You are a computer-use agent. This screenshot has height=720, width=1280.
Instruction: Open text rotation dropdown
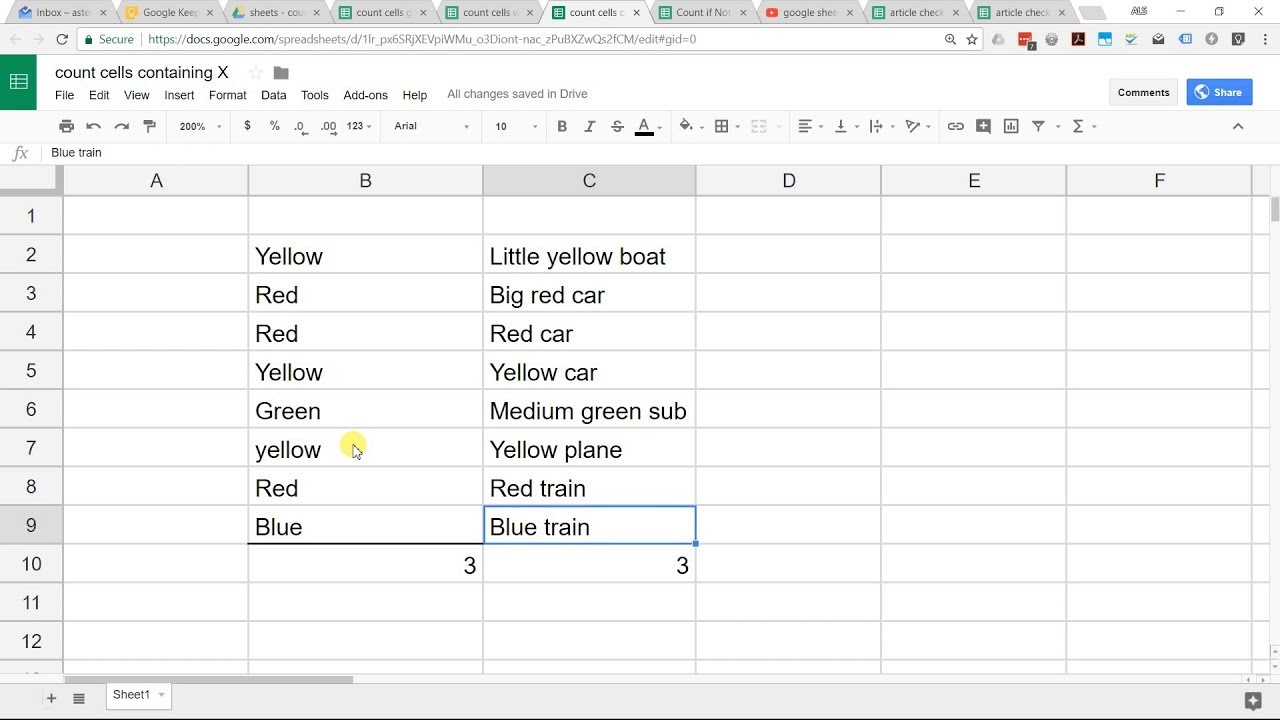[917, 126]
